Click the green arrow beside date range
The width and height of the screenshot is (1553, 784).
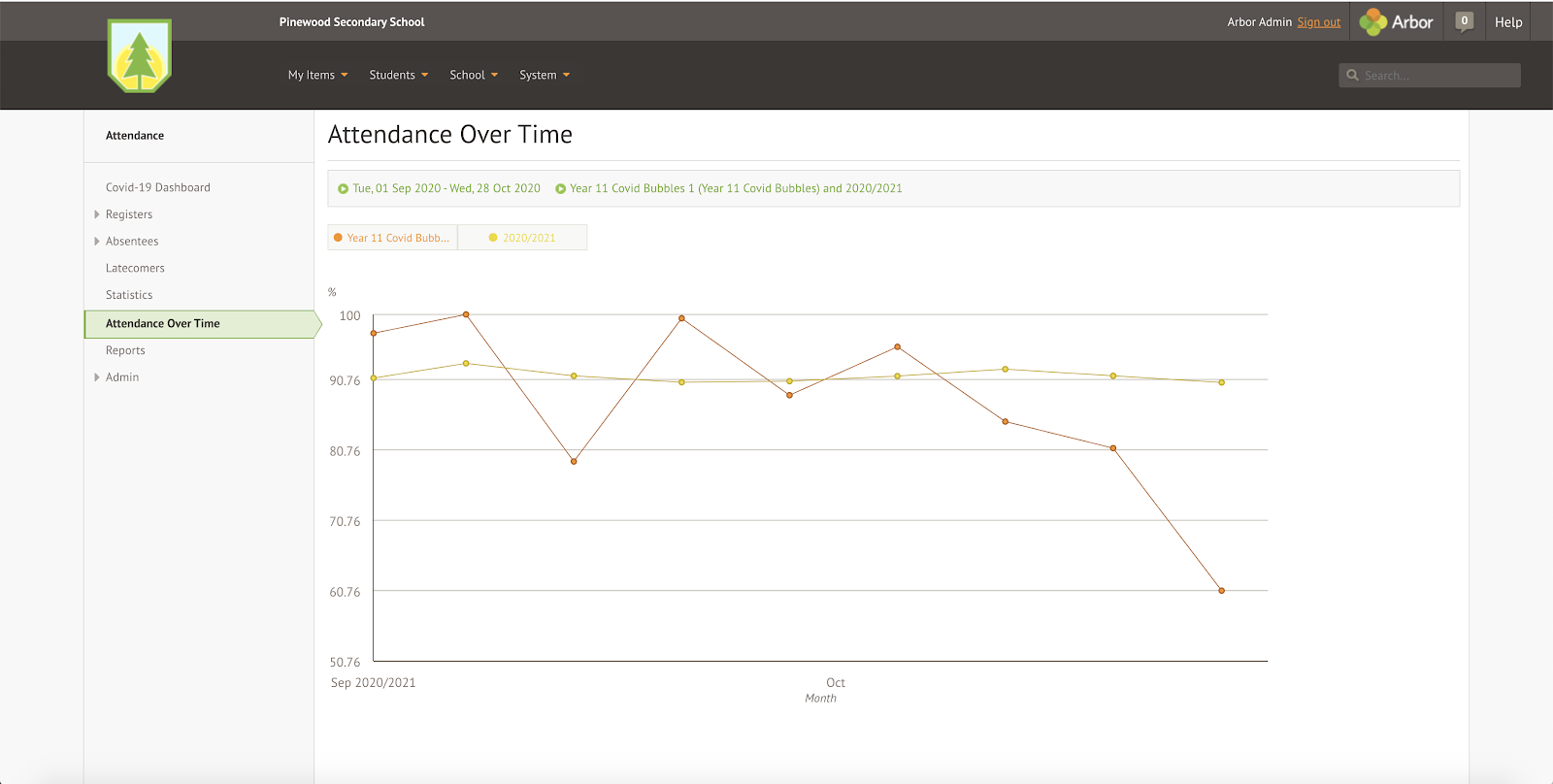point(343,189)
